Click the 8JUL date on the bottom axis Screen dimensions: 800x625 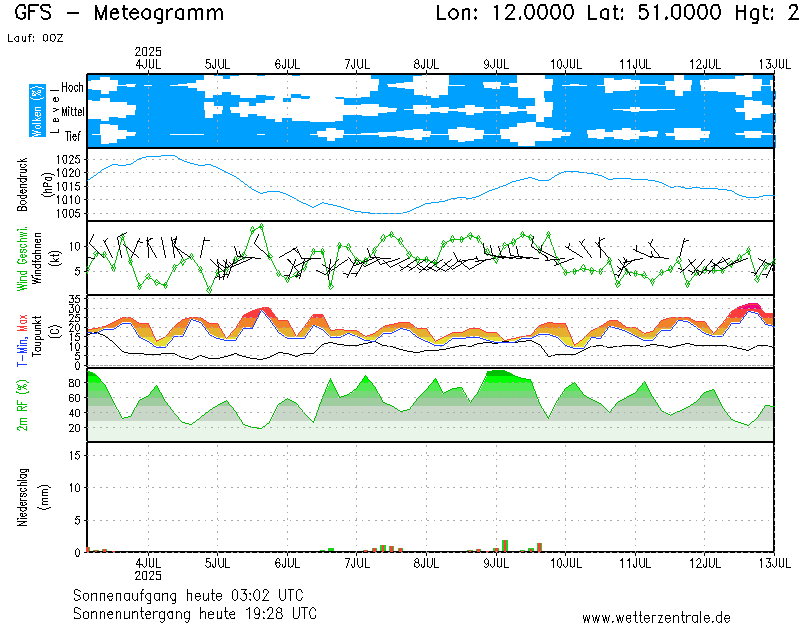pos(427,564)
